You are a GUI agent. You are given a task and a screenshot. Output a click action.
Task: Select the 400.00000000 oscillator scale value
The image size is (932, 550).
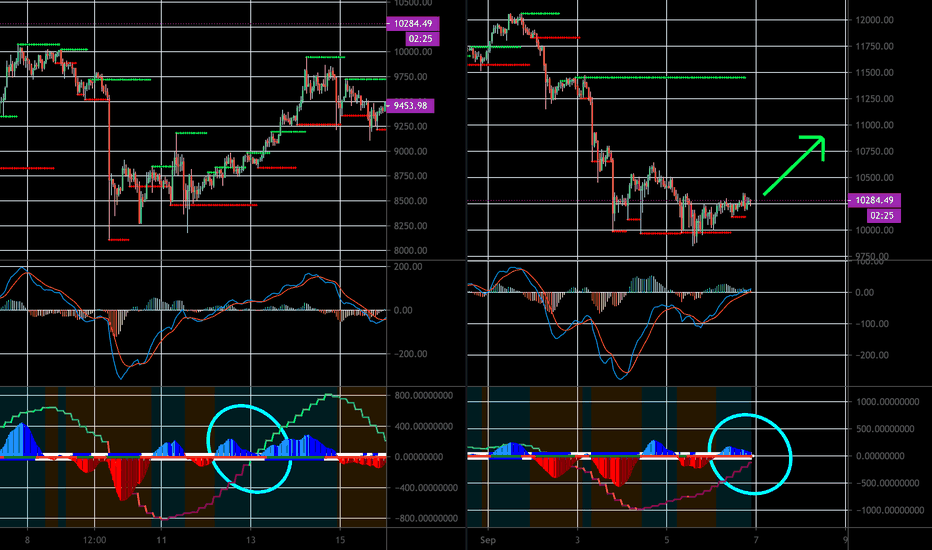pyautogui.click(x=423, y=426)
